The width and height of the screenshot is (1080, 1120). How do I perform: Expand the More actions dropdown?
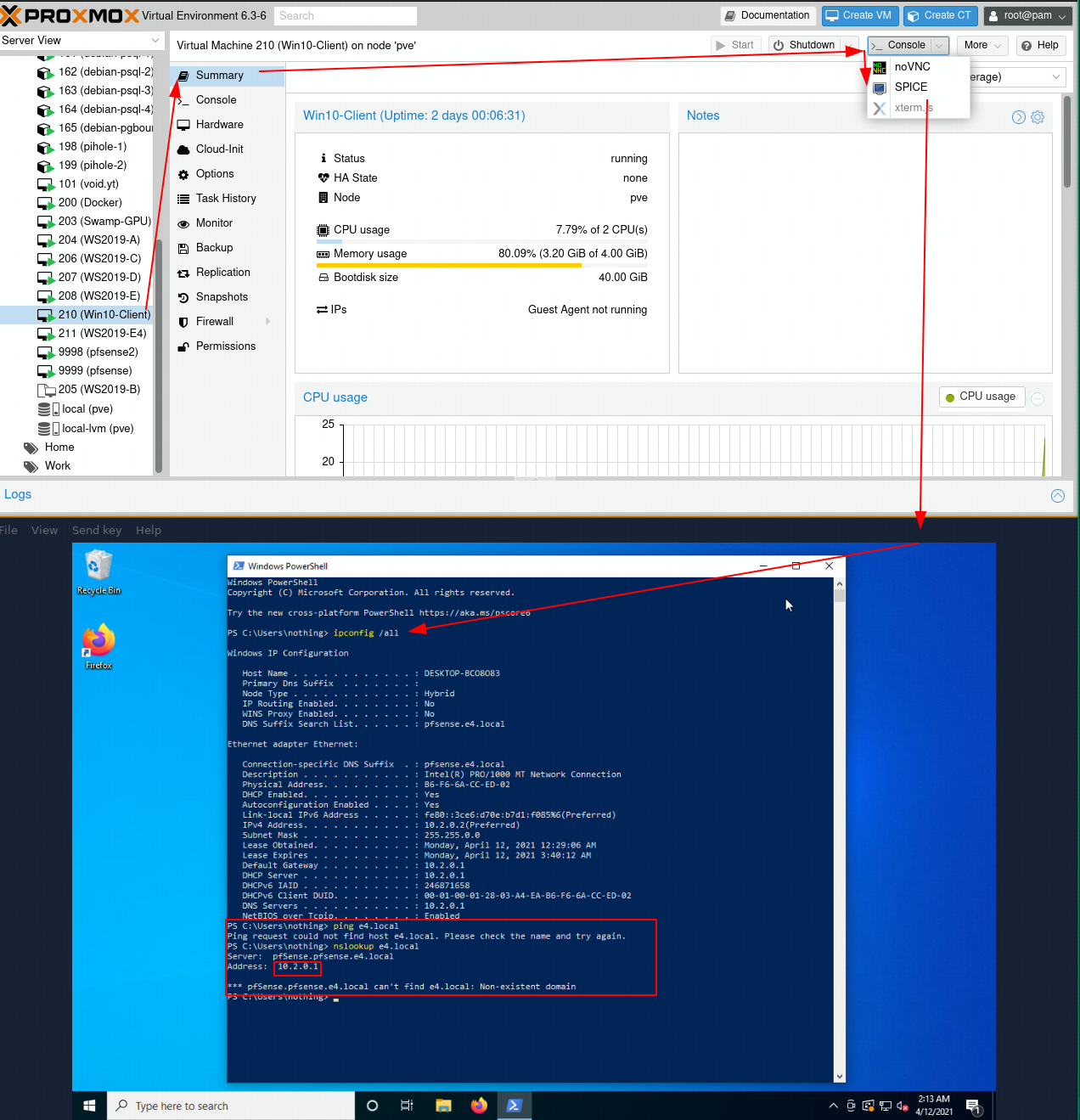coord(983,46)
